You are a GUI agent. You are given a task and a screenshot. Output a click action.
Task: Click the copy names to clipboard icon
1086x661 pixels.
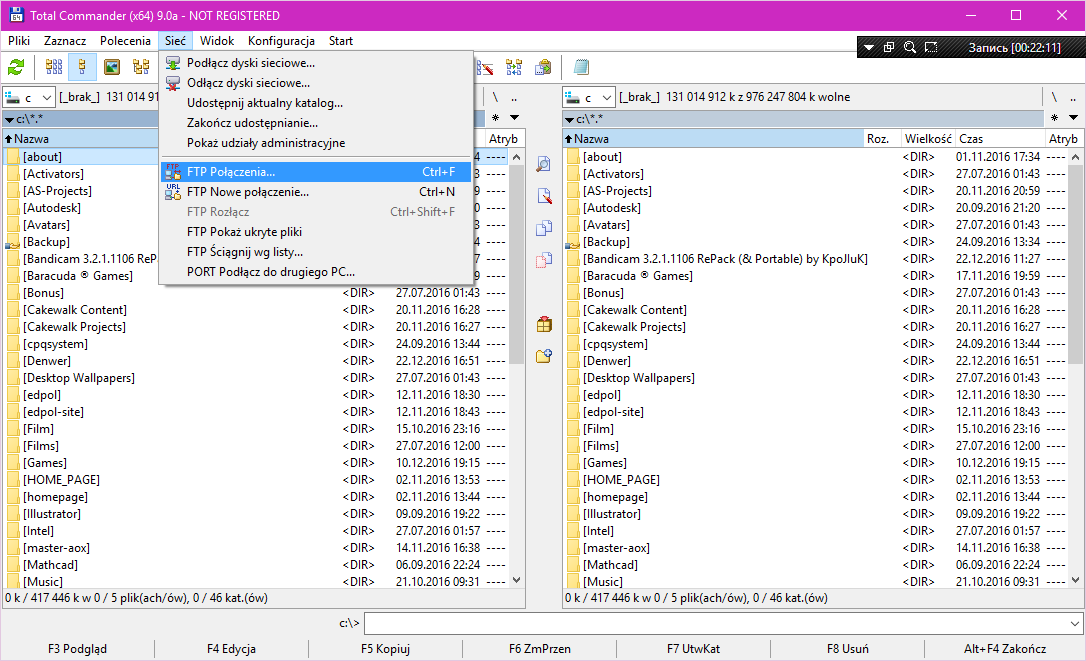(544, 67)
